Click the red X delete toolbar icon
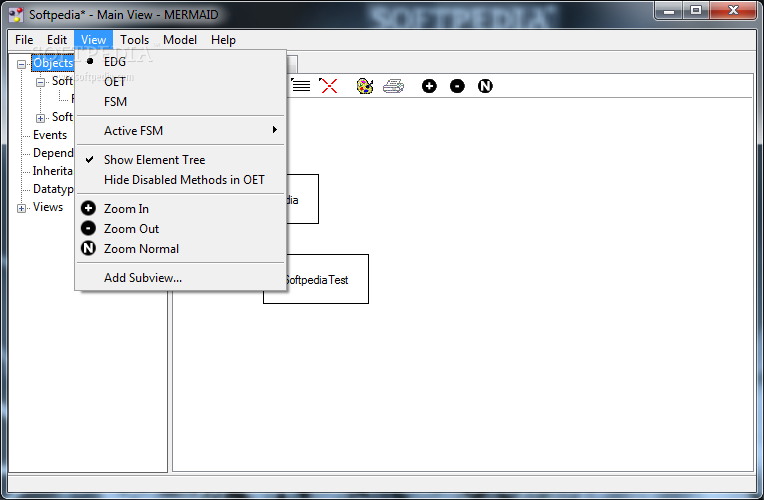 pos(328,86)
